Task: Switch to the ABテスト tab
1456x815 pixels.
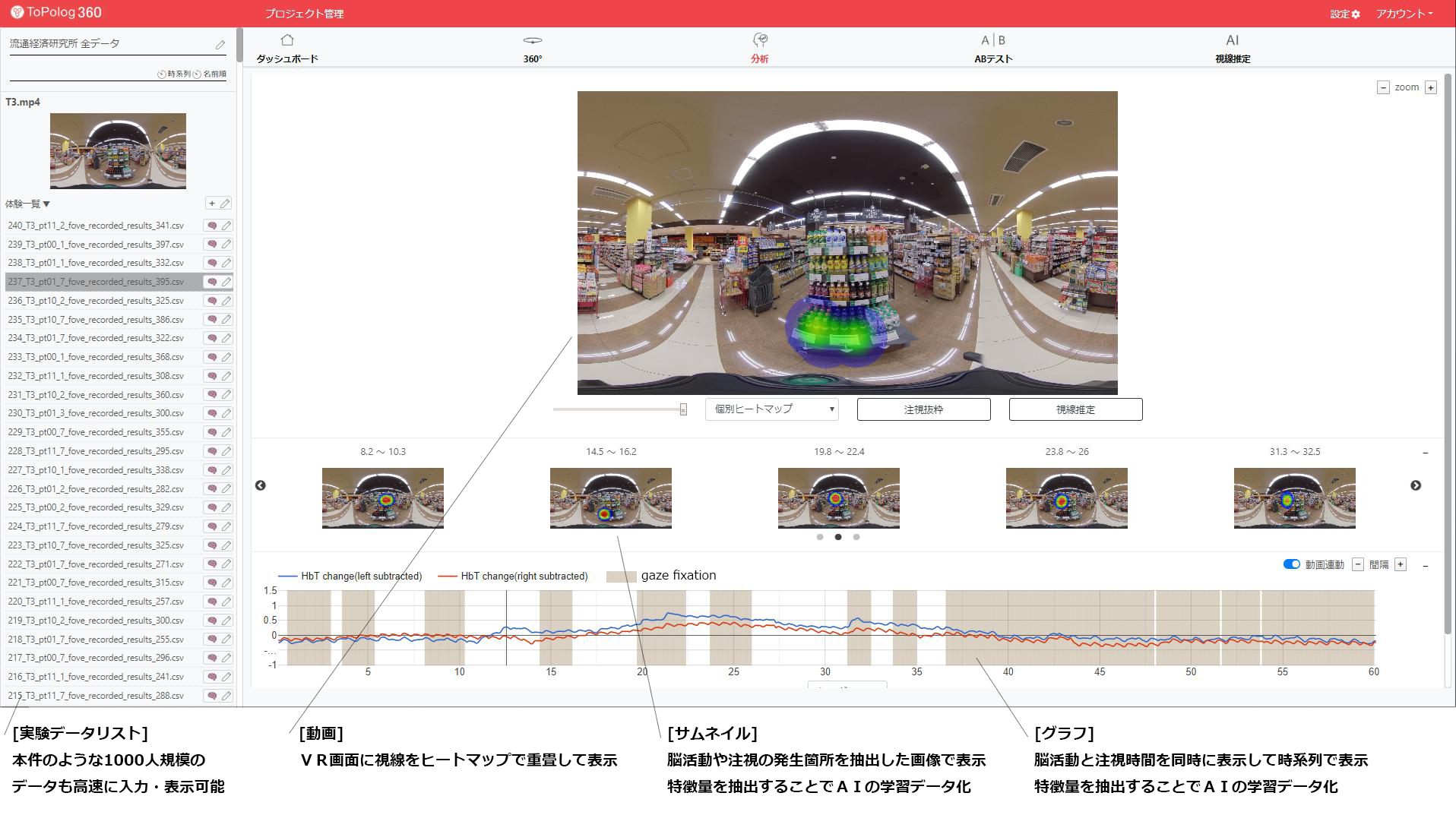Action: tap(992, 49)
